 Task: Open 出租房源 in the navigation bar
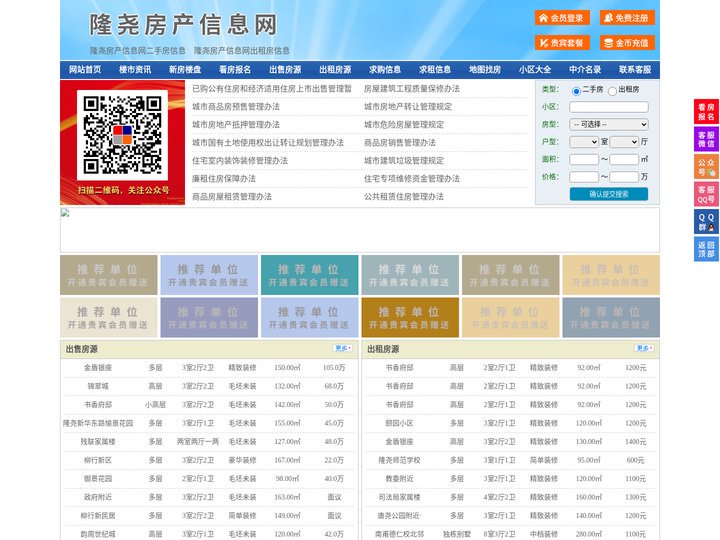click(x=335, y=70)
